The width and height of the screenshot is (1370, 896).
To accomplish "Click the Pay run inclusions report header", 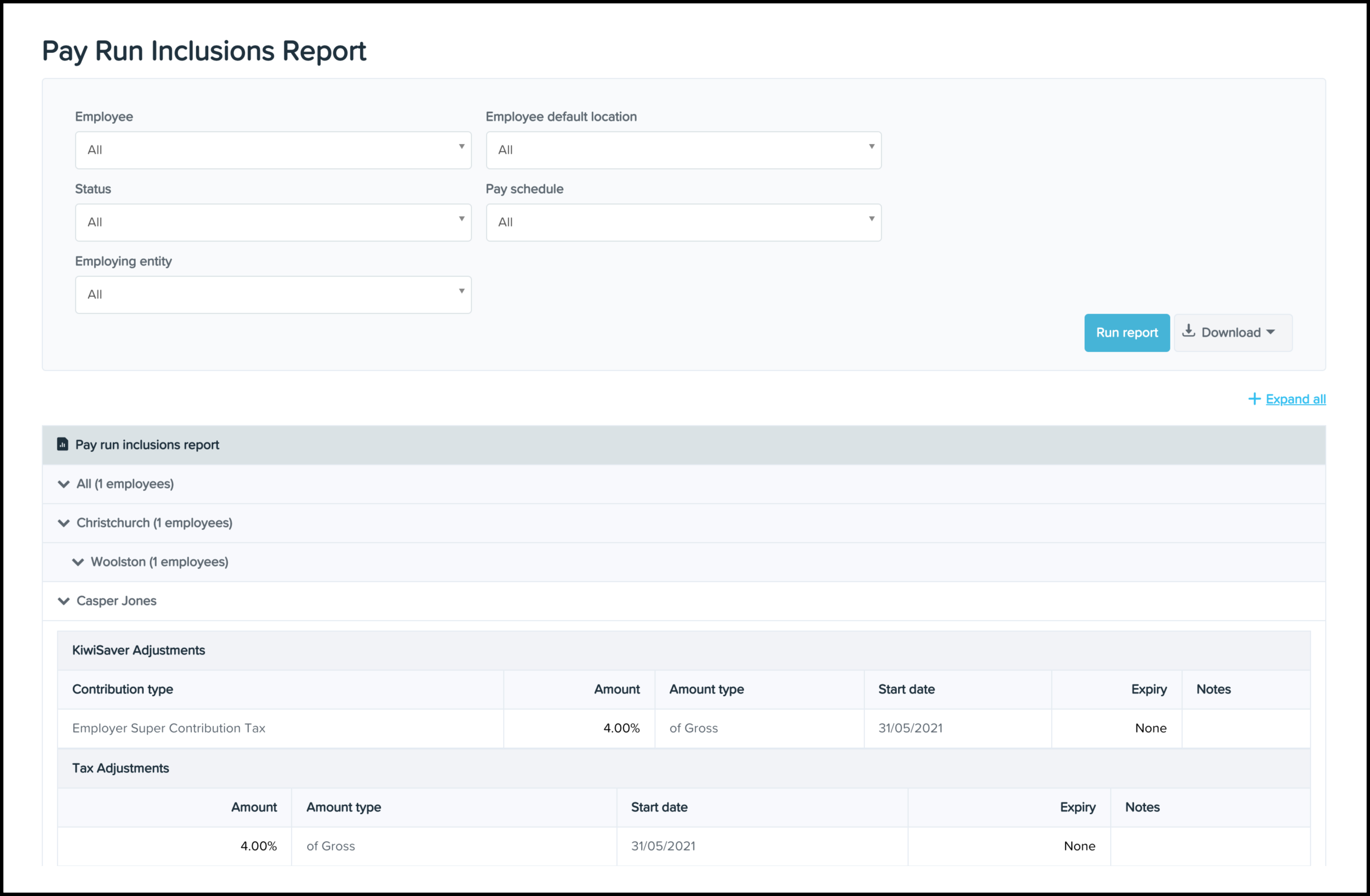I will tap(147, 445).
